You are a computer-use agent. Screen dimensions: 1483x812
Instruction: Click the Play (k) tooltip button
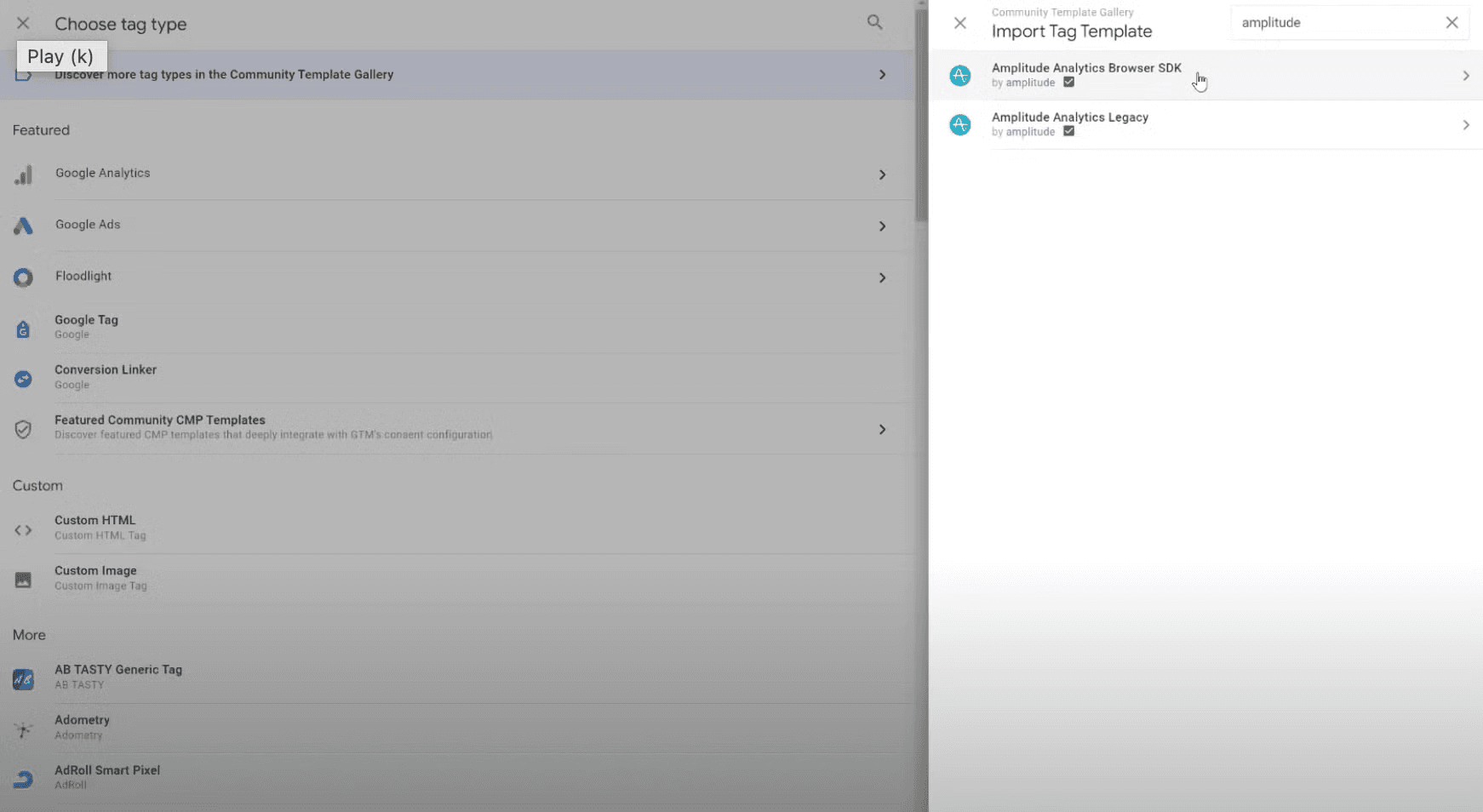(61, 56)
